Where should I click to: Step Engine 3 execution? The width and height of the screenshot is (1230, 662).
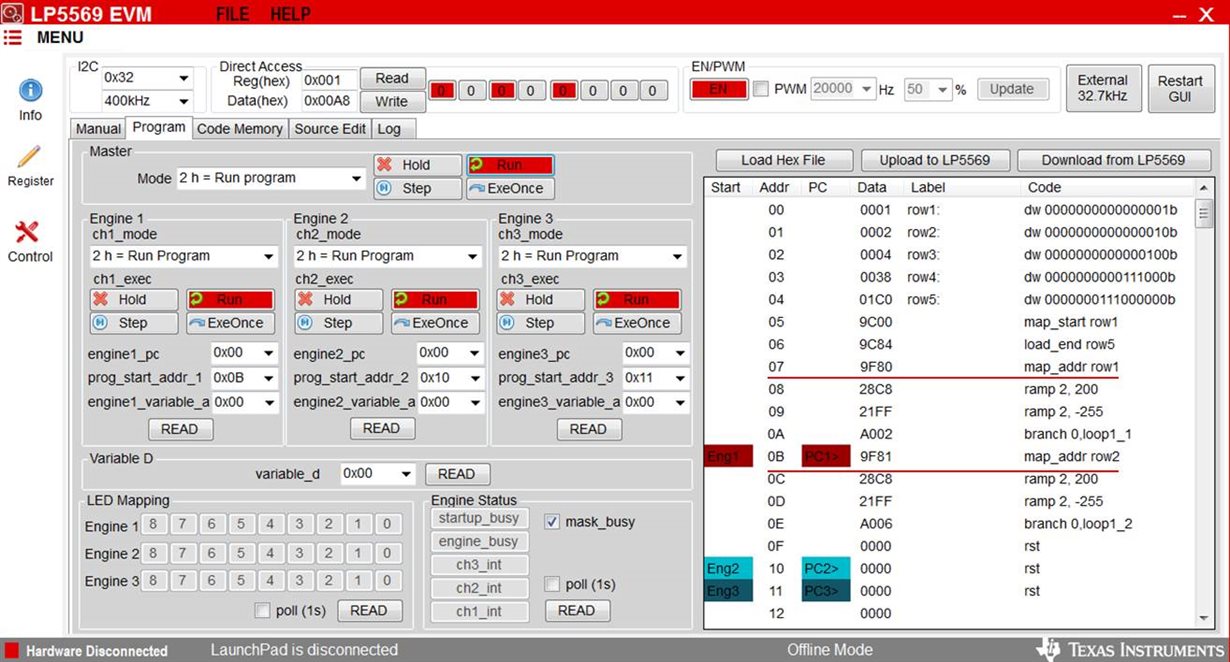pyautogui.click(x=541, y=323)
